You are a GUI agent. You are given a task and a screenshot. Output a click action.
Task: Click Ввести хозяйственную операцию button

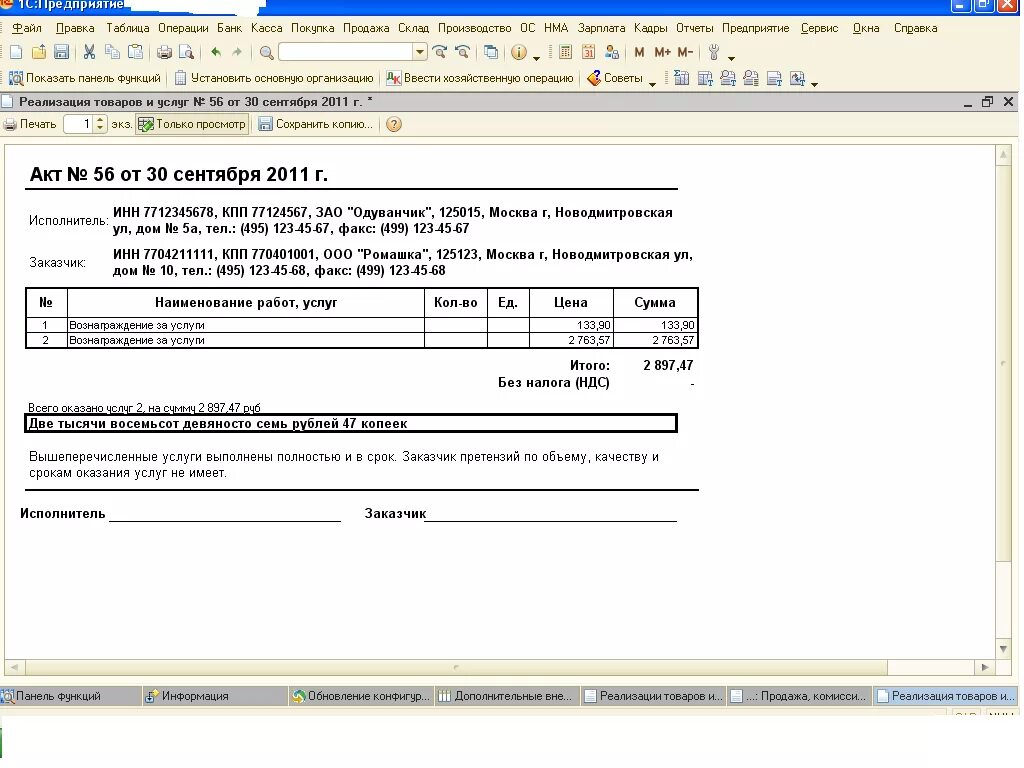click(479, 78)
